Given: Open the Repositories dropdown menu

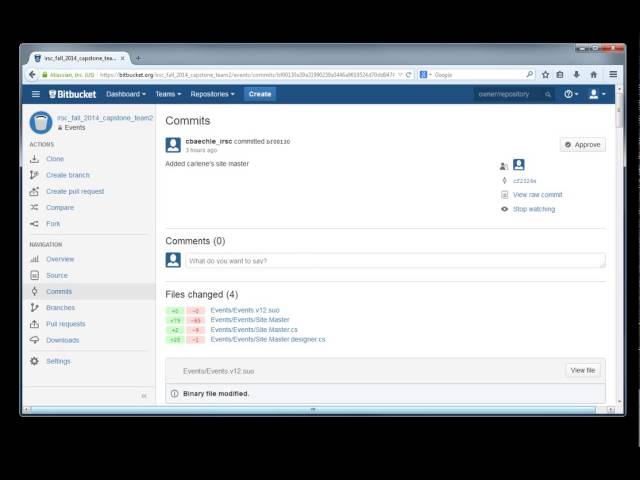Looking at the screenshot, I should [212, 94].
